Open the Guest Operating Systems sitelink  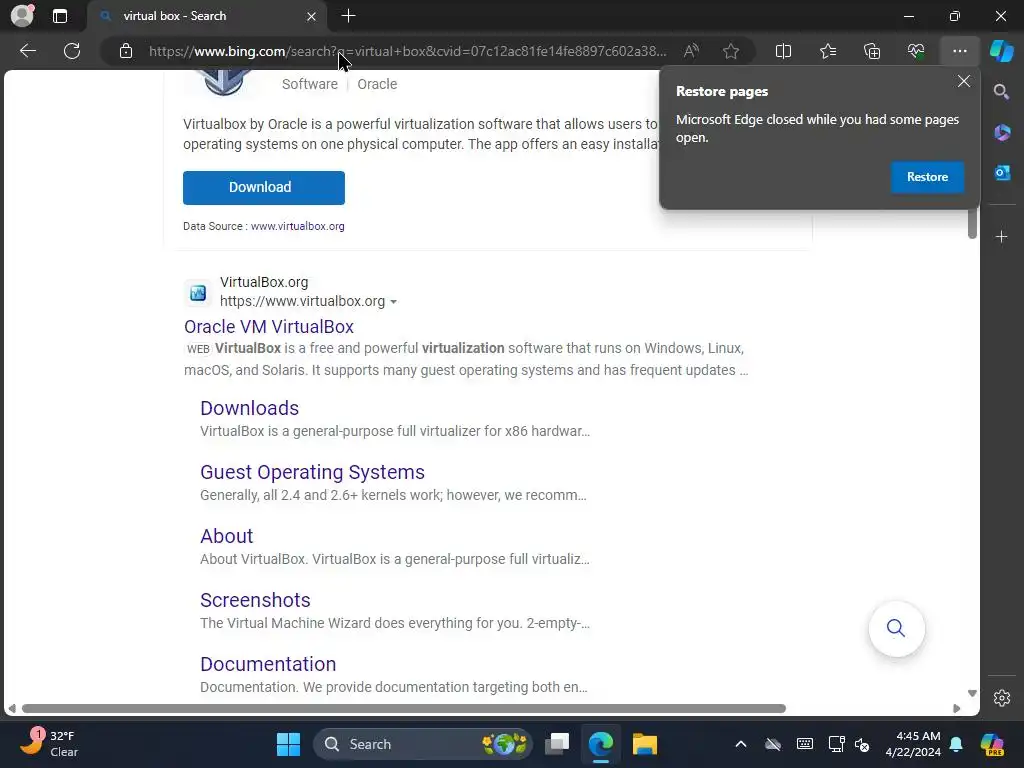pos(312,472)
